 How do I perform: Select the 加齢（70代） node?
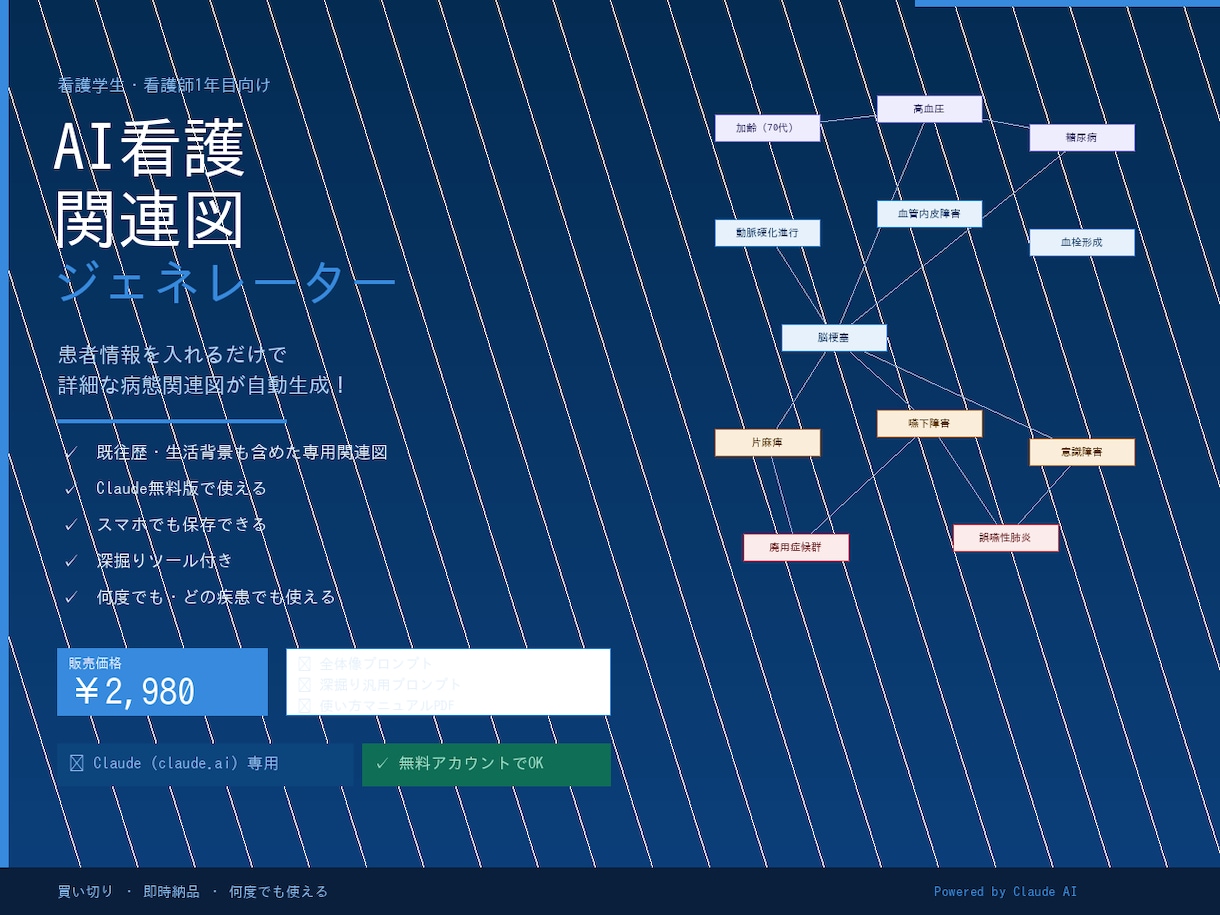[767, 128]
